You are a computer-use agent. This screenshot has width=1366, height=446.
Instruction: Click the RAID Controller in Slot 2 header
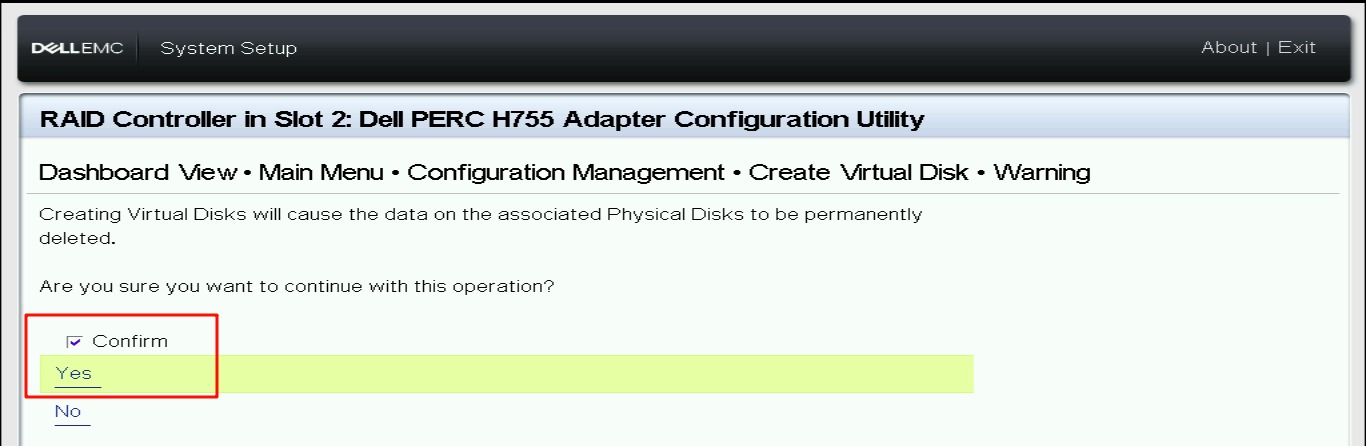(x=196, y=120)
